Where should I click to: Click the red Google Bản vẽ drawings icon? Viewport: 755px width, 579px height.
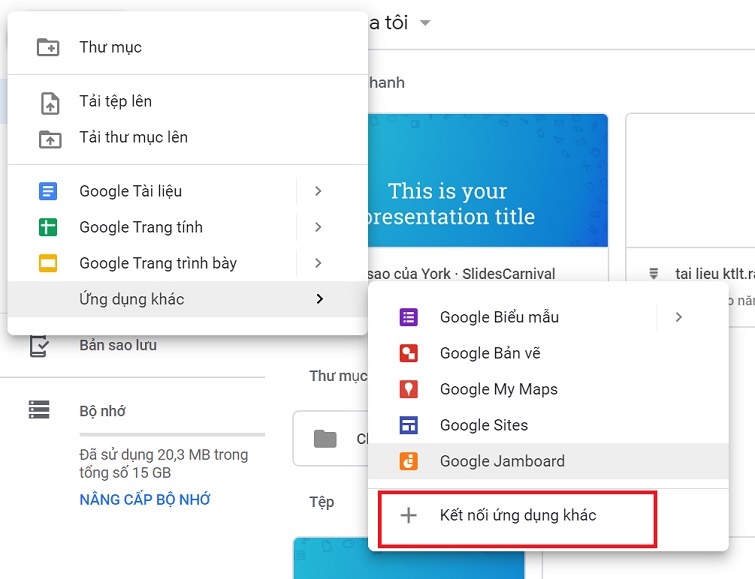pyautogui.click(x=408, y=353)
